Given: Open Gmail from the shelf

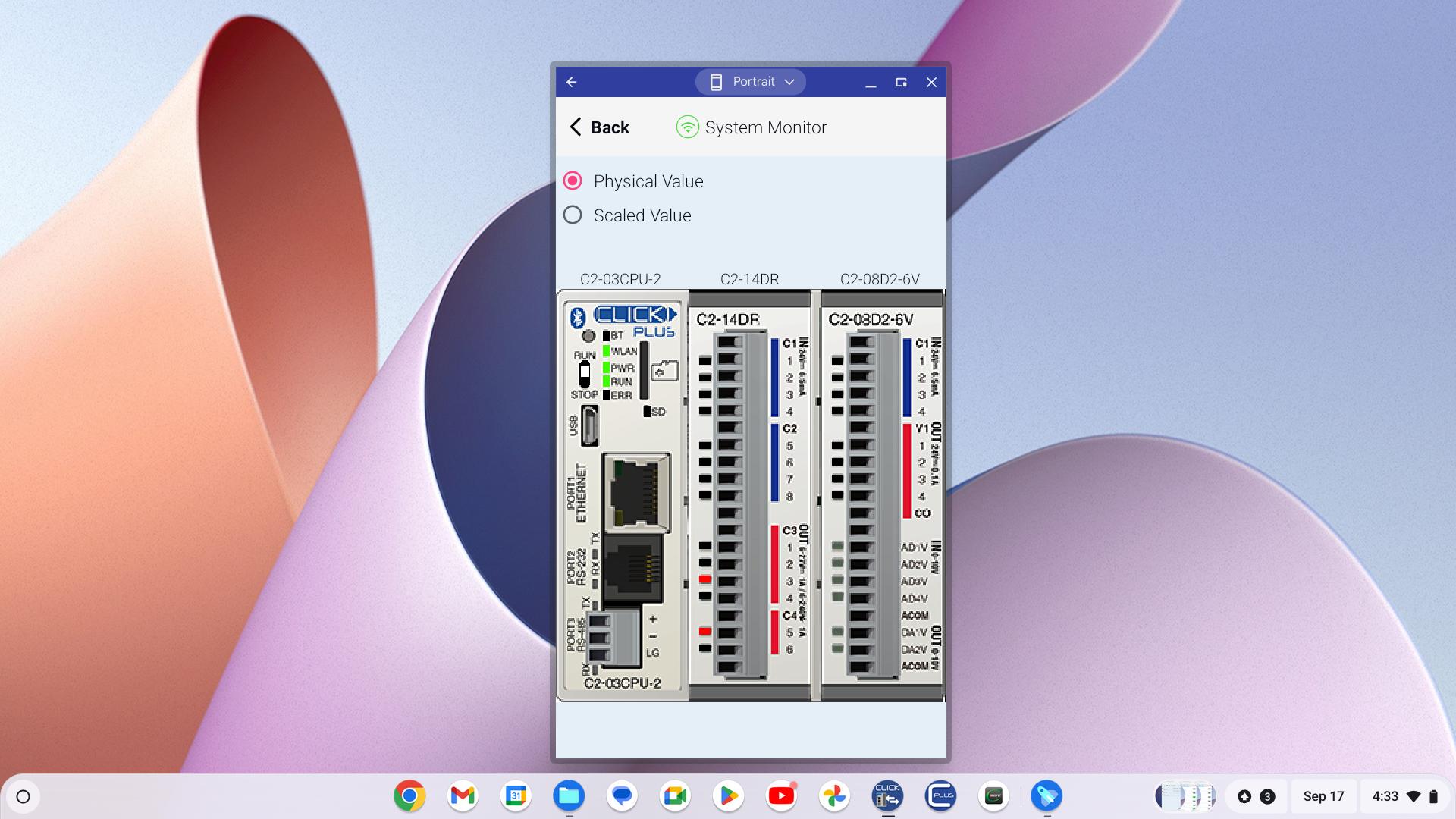Looking at the screenshot, I should (463, 796).
